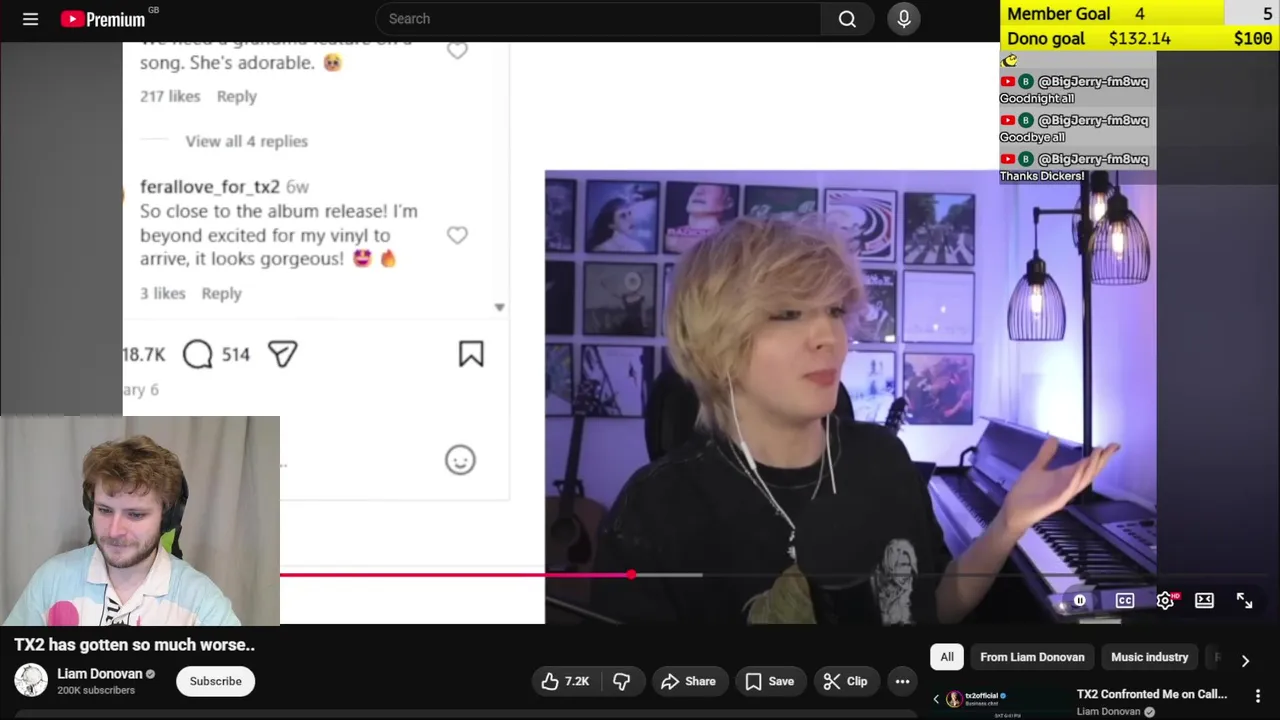Open TX2 Confronted Me video thumbnail
Screen dimensions: 1280x720
click(1000, 702)
